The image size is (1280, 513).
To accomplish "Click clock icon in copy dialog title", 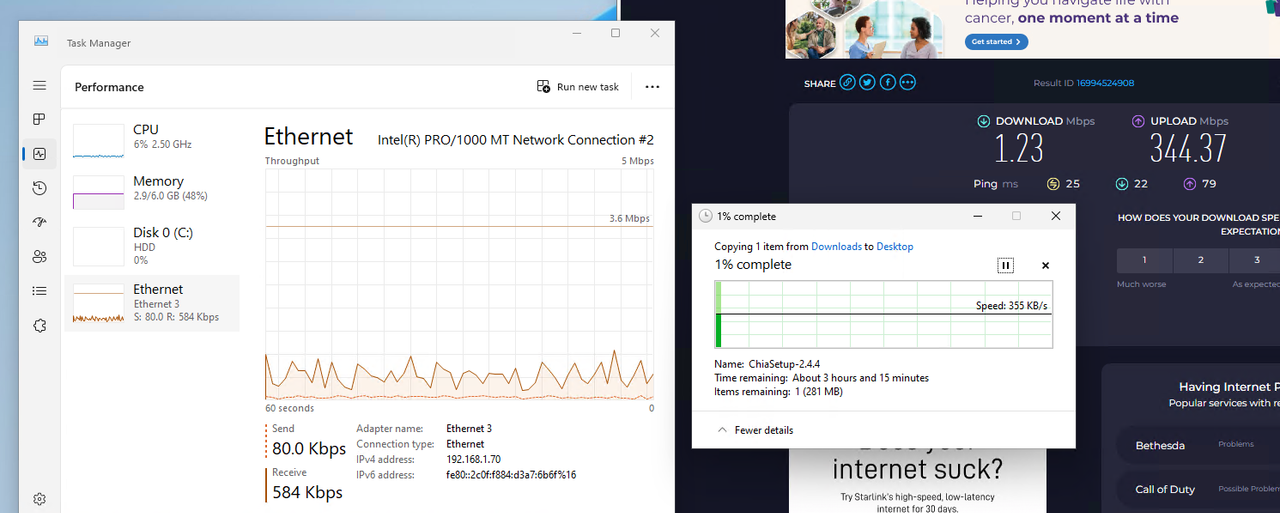I will [706, 216].
